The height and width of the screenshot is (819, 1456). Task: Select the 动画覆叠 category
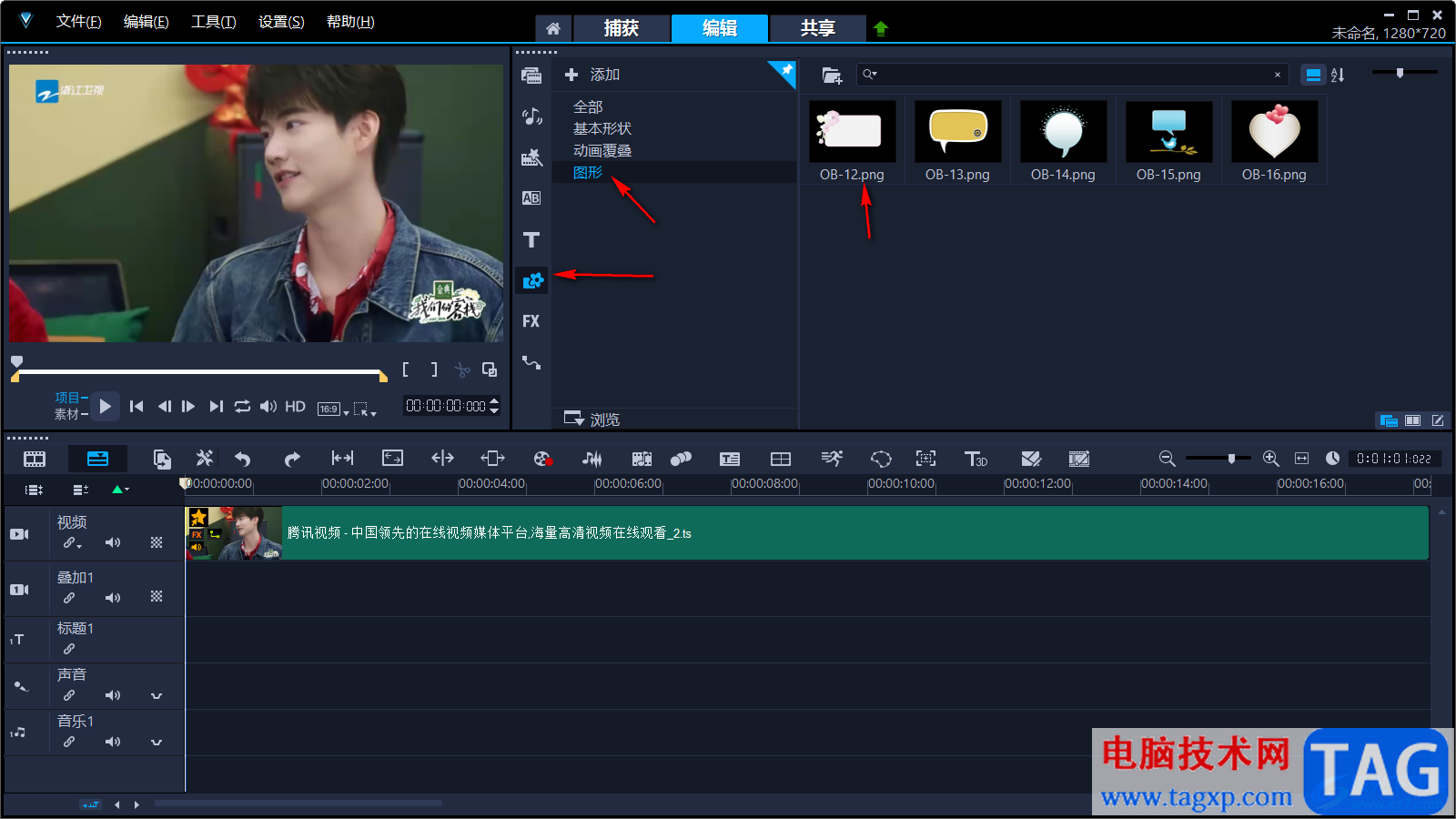coord(602,151)
